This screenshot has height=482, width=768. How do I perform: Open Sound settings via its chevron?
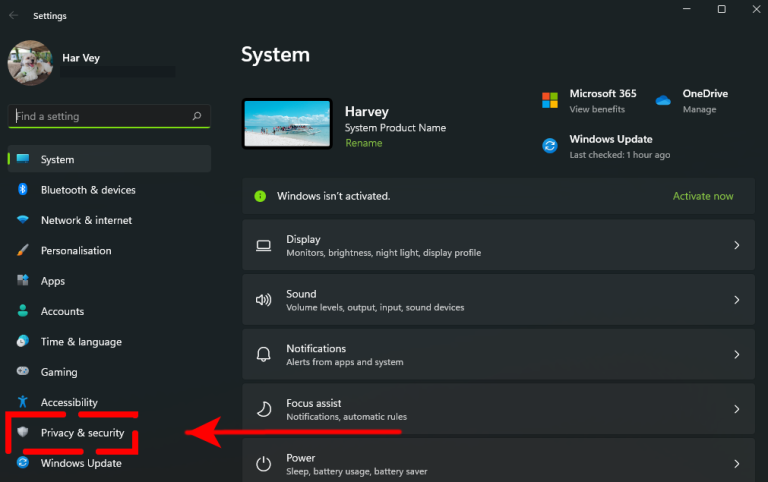coord(736,300)
